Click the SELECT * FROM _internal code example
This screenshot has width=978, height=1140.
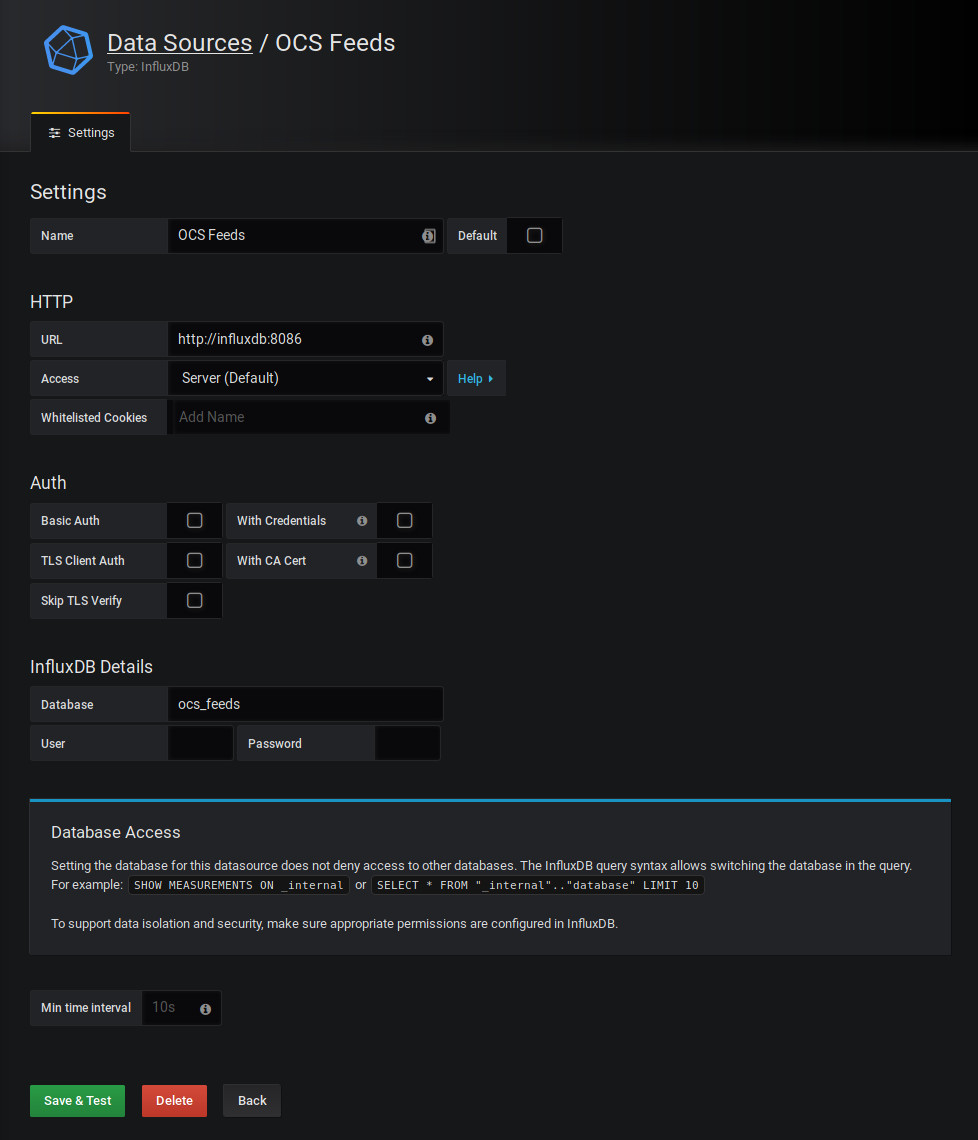click(x=537, y=886)
